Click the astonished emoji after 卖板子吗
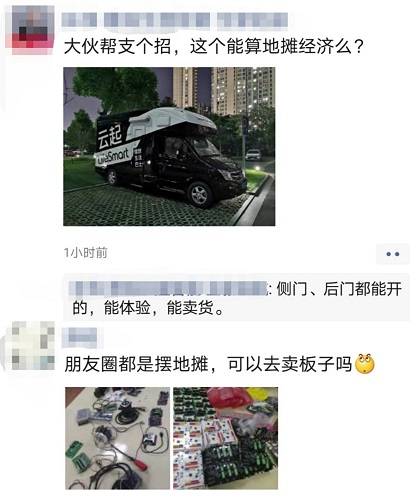Viewport: 420px width, 500px height. point(365,363)
